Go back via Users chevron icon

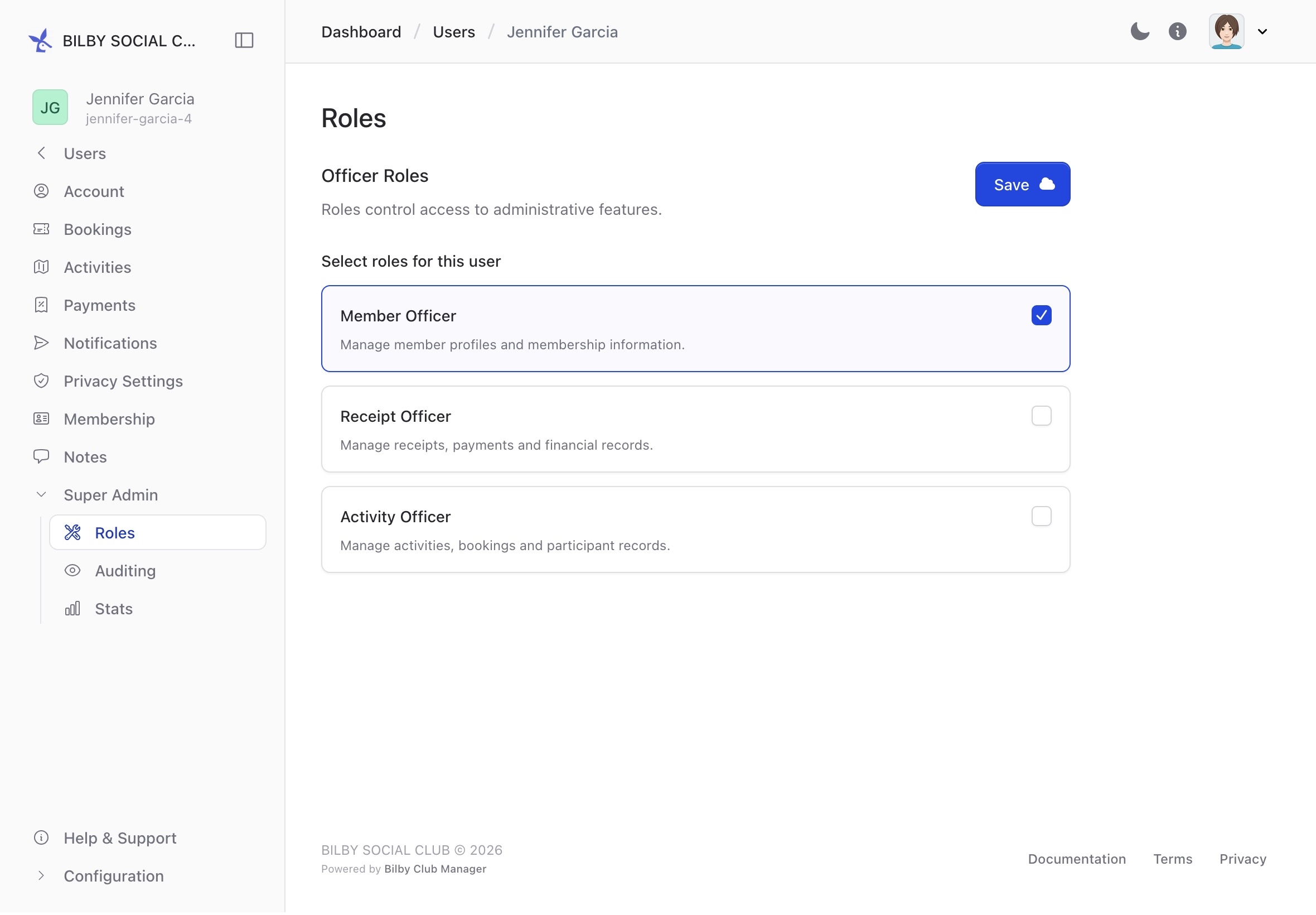41,153
